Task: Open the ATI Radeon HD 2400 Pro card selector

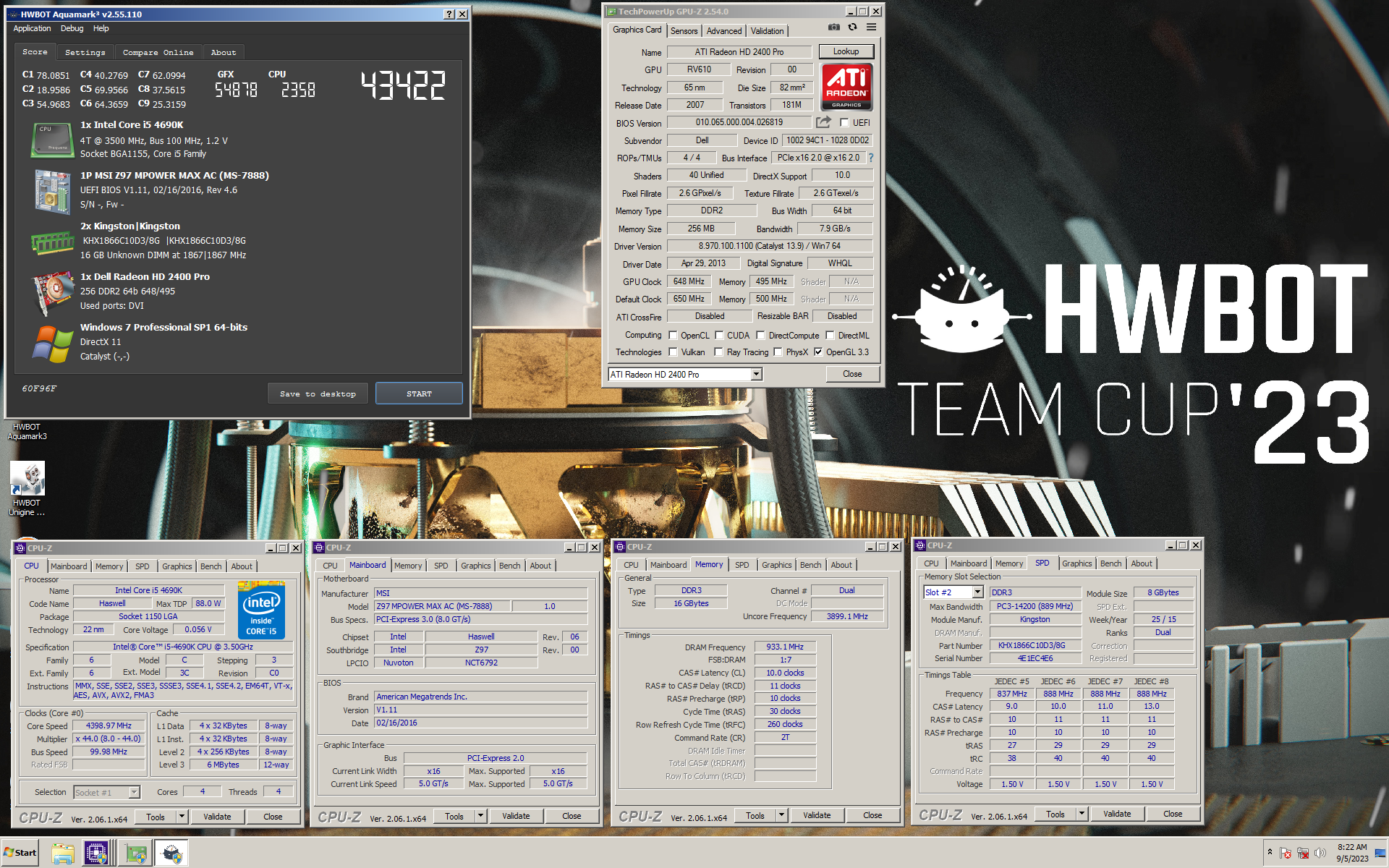Action: click(x=685, y=375)
